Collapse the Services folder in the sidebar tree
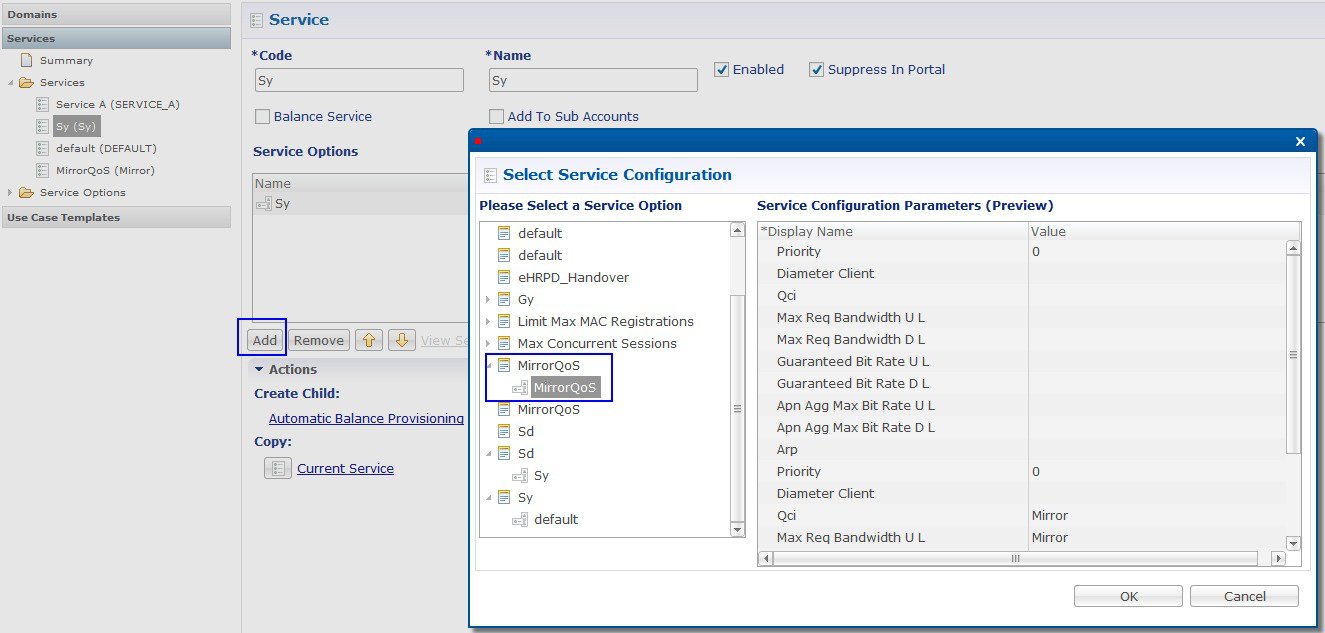 pyautogui.click(x=11, y=82)
